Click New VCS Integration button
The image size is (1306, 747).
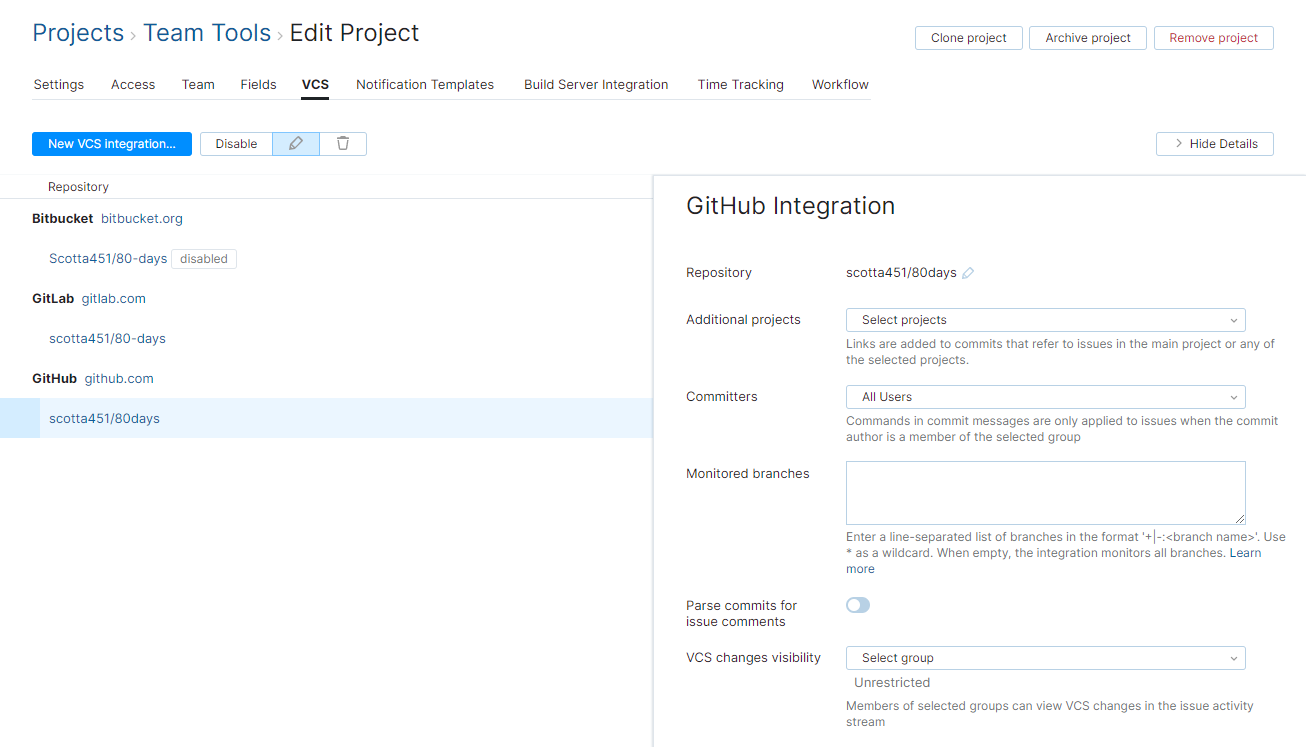click(111, 143)
